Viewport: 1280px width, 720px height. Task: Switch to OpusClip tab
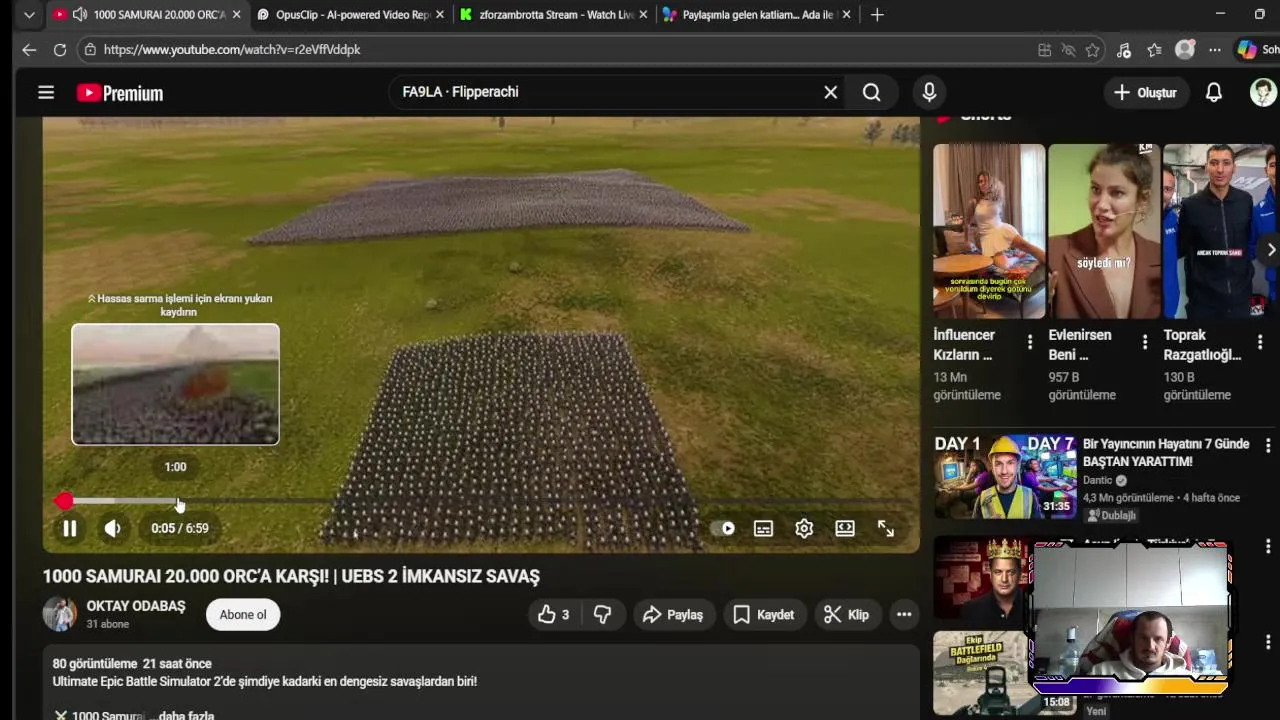tap(352, 15)
